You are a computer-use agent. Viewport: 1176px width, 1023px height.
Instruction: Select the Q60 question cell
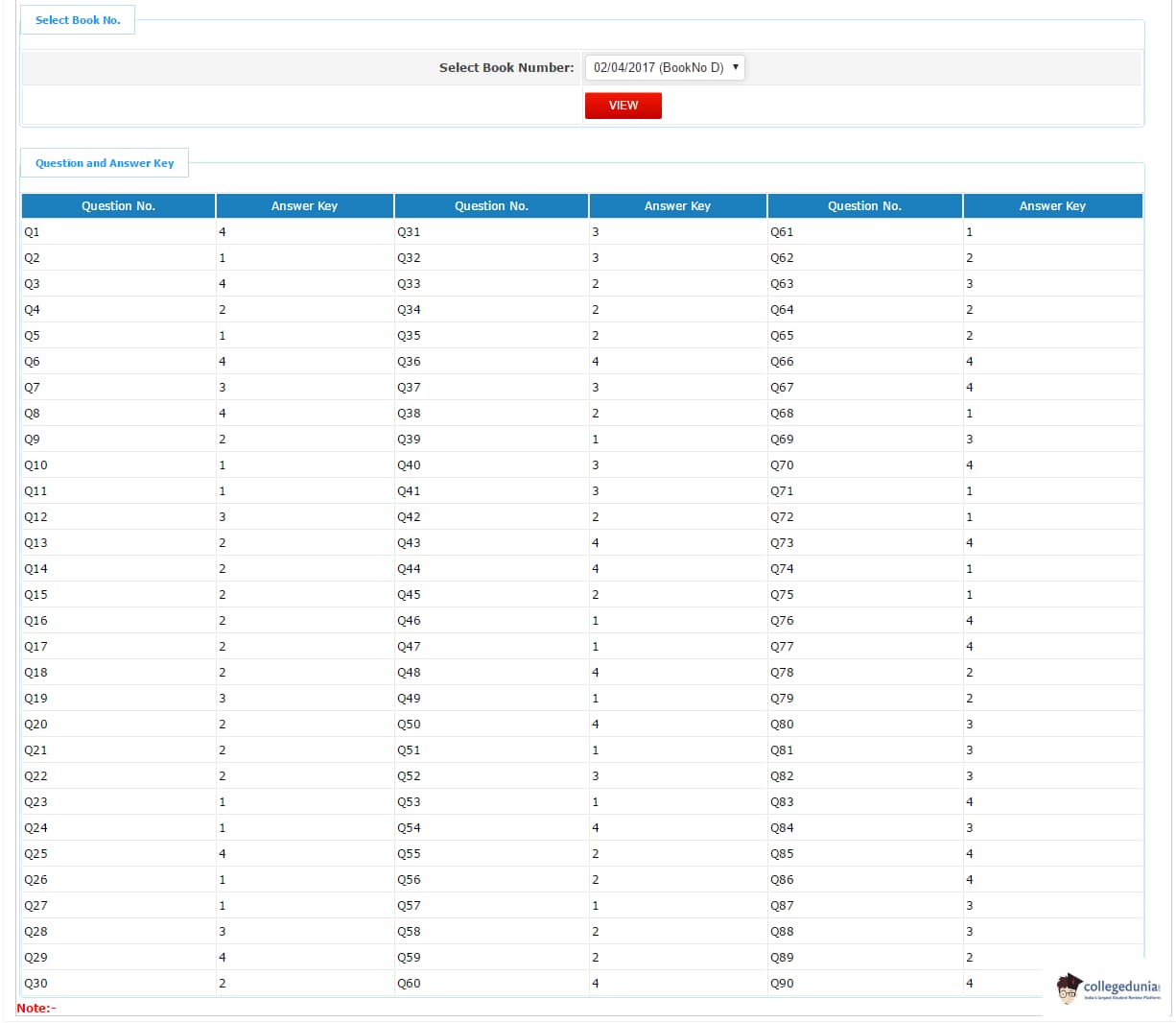click(x=409, y=984)
